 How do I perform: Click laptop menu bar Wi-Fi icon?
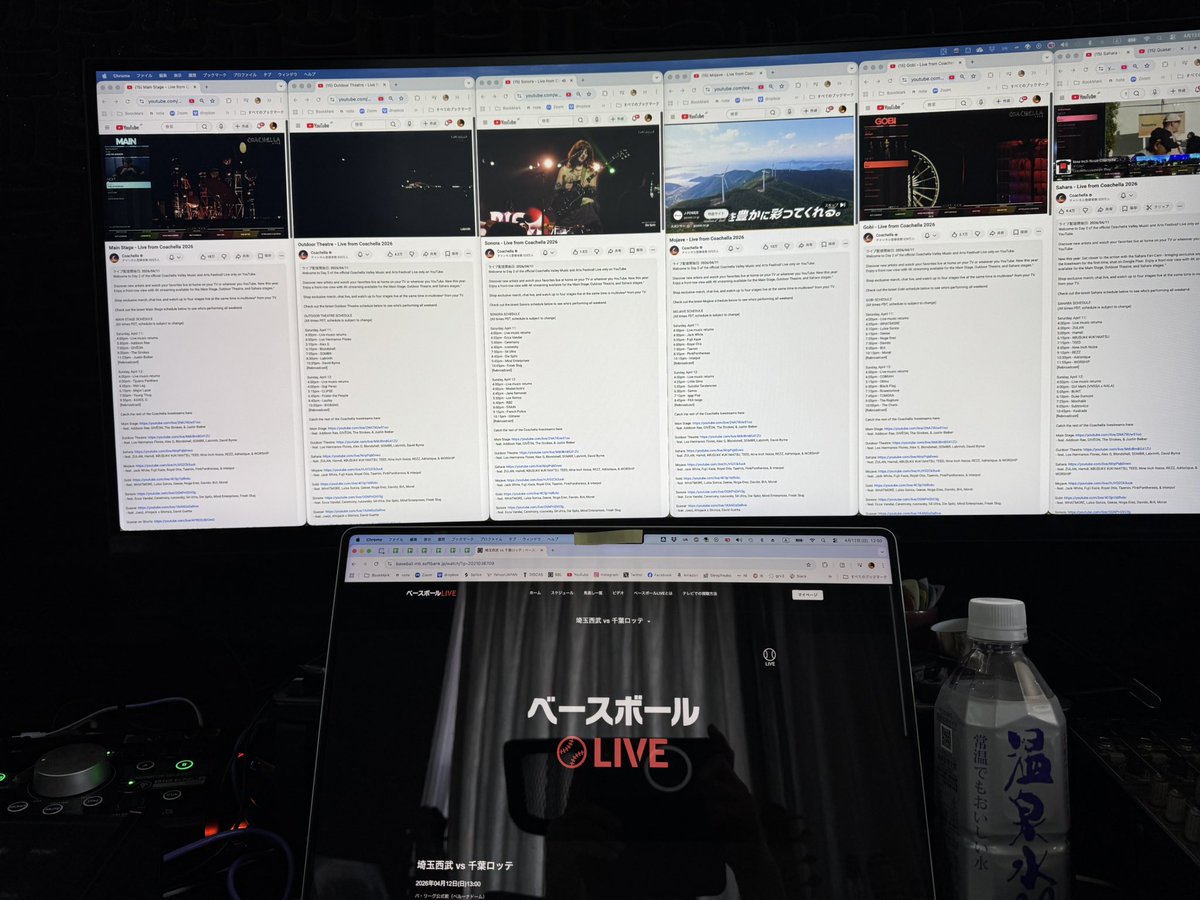point(811,539)
